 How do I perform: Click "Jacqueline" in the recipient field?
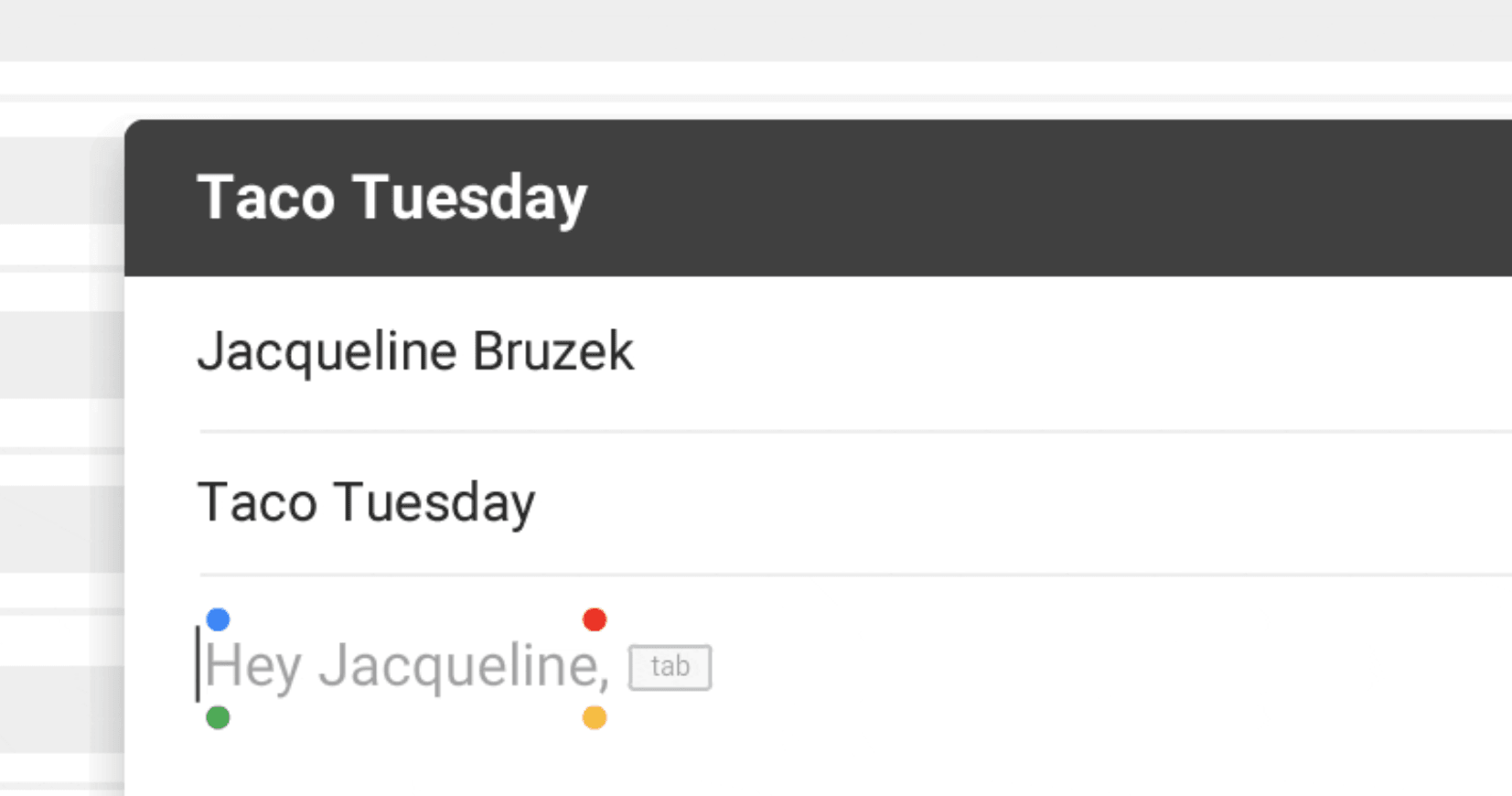click(327, 351)
